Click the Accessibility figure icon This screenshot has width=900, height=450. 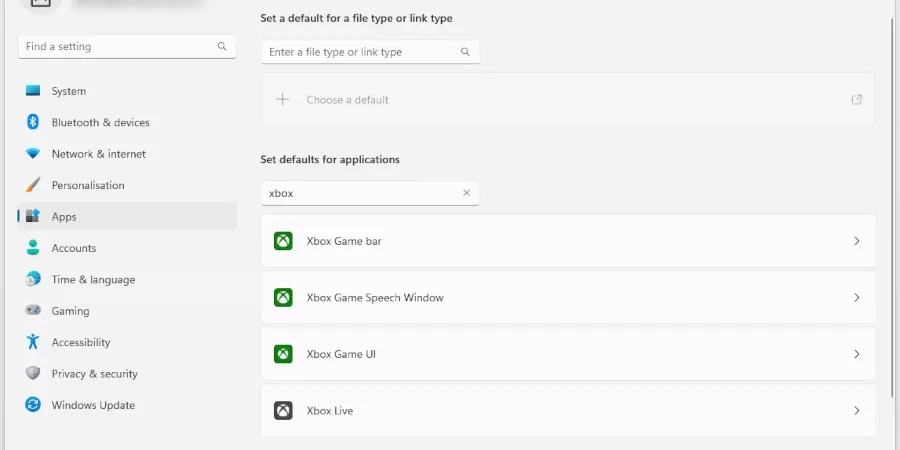[33, 342]
